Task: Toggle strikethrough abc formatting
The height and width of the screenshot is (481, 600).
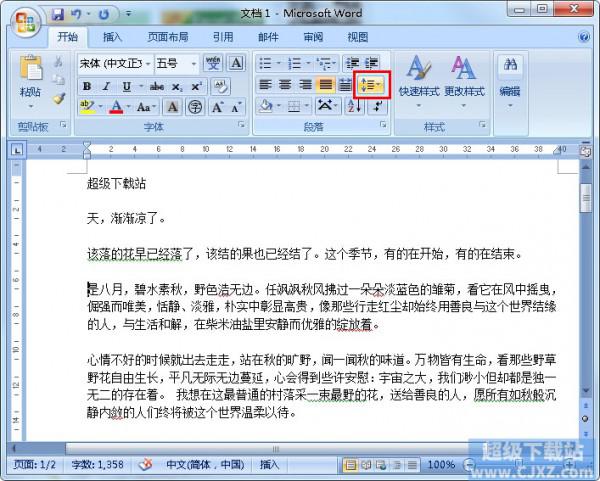Action: [157, 86]
